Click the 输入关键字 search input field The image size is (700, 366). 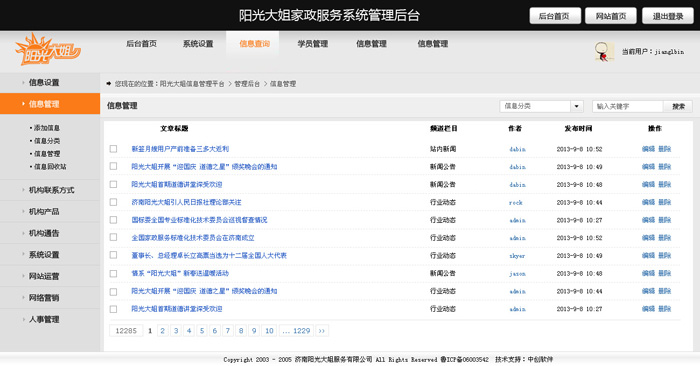pyautogui.click(x=628, y=106)
